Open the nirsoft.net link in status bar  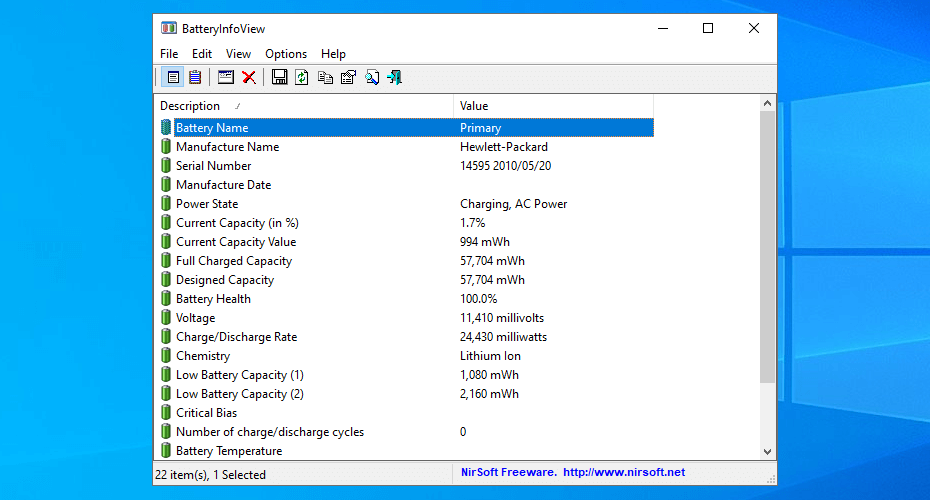point(624,472)
